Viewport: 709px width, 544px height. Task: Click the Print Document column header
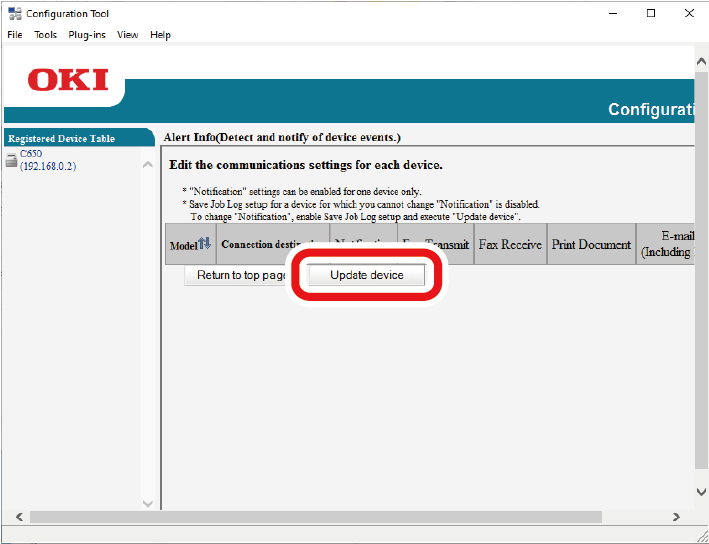591,244
